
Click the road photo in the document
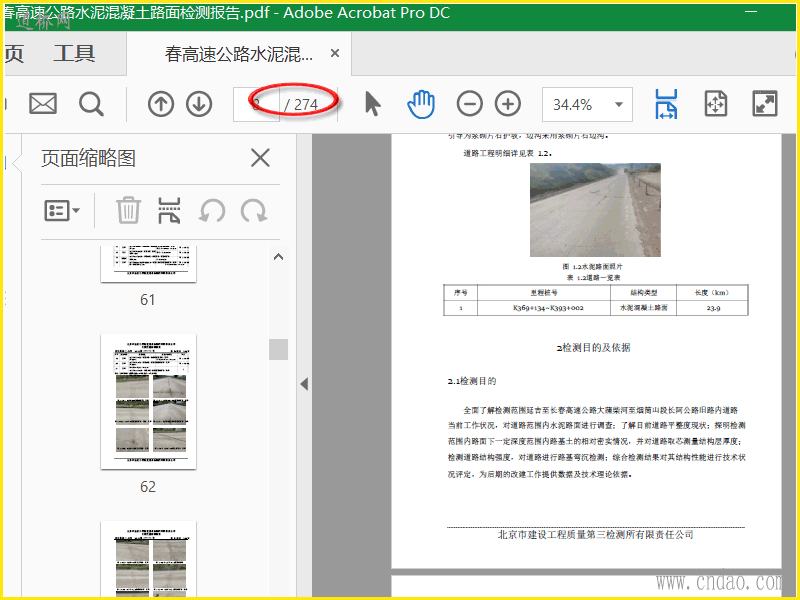point(595,210)
